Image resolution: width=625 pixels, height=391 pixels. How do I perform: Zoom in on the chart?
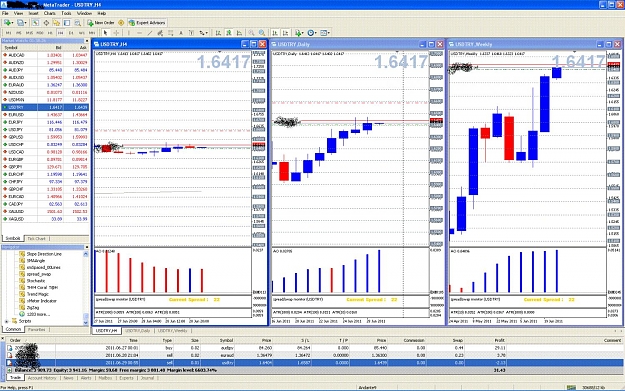[x=251, y=33]
